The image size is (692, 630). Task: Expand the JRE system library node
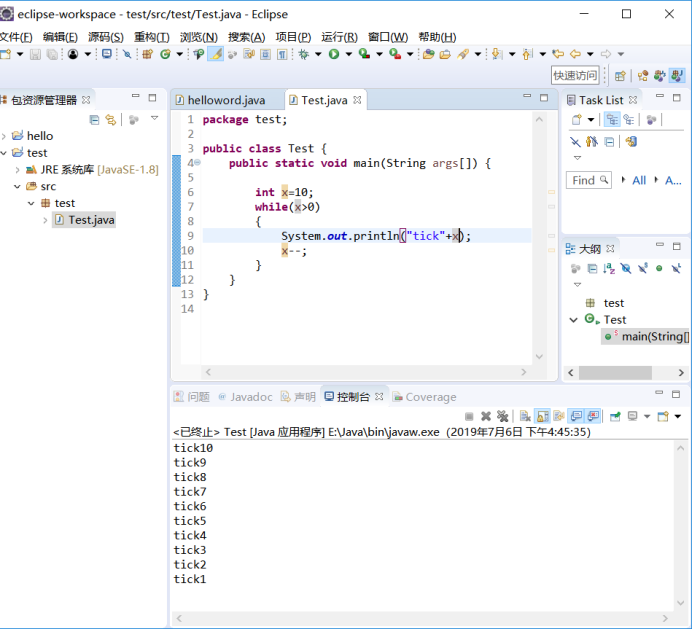coord(17,170)
